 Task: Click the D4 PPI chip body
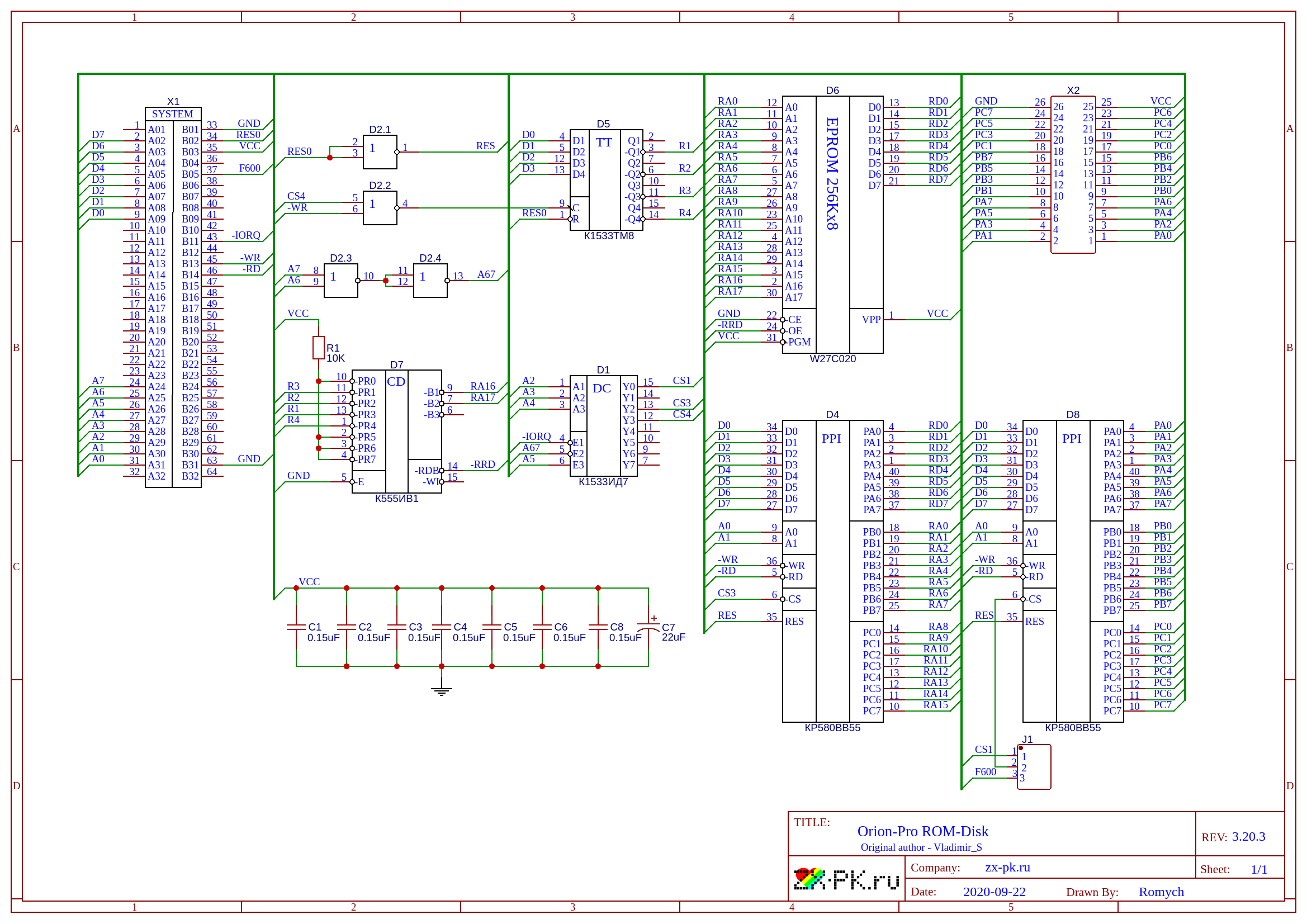tap(832, 571)
